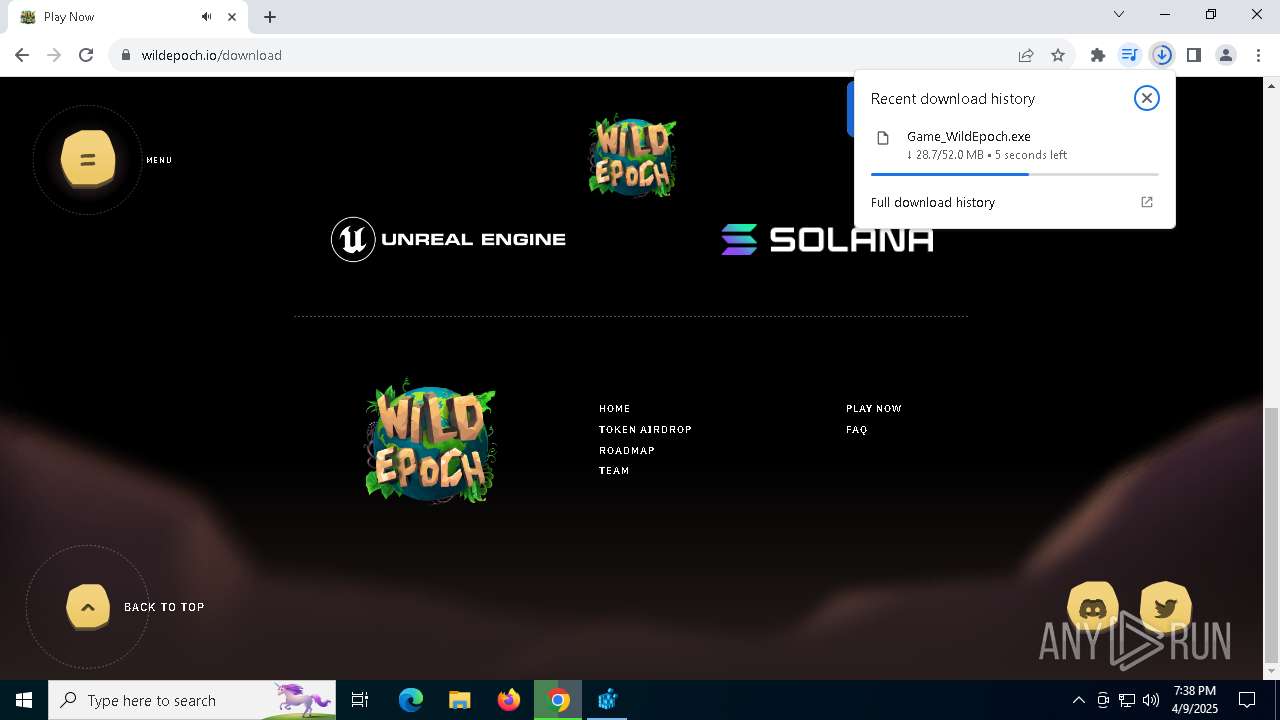Click the media control toolbar icon
1280x720 pixels.
1130,55
